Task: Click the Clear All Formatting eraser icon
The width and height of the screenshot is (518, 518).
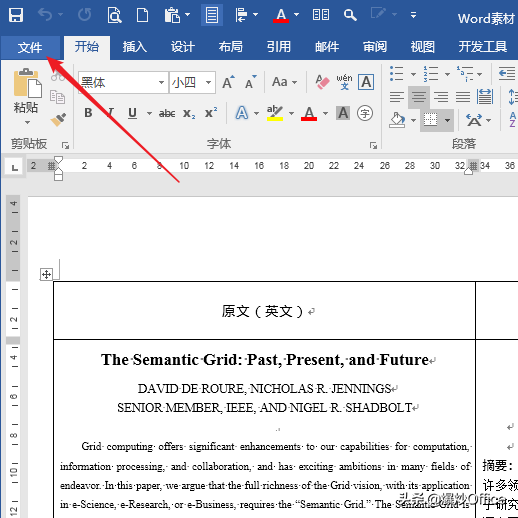Action: [322, 82]
